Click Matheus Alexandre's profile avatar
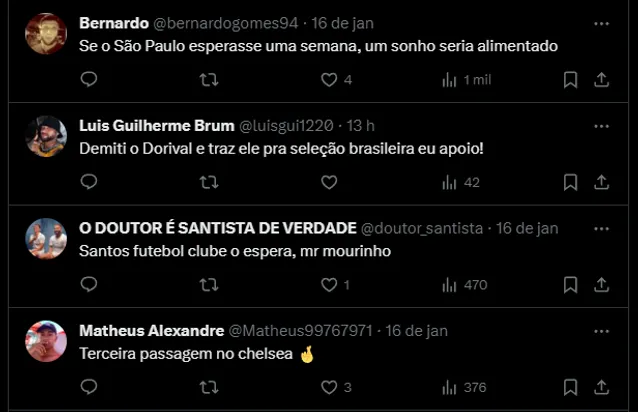The width and height of the screenshot is (638, 412). point(46,341)
